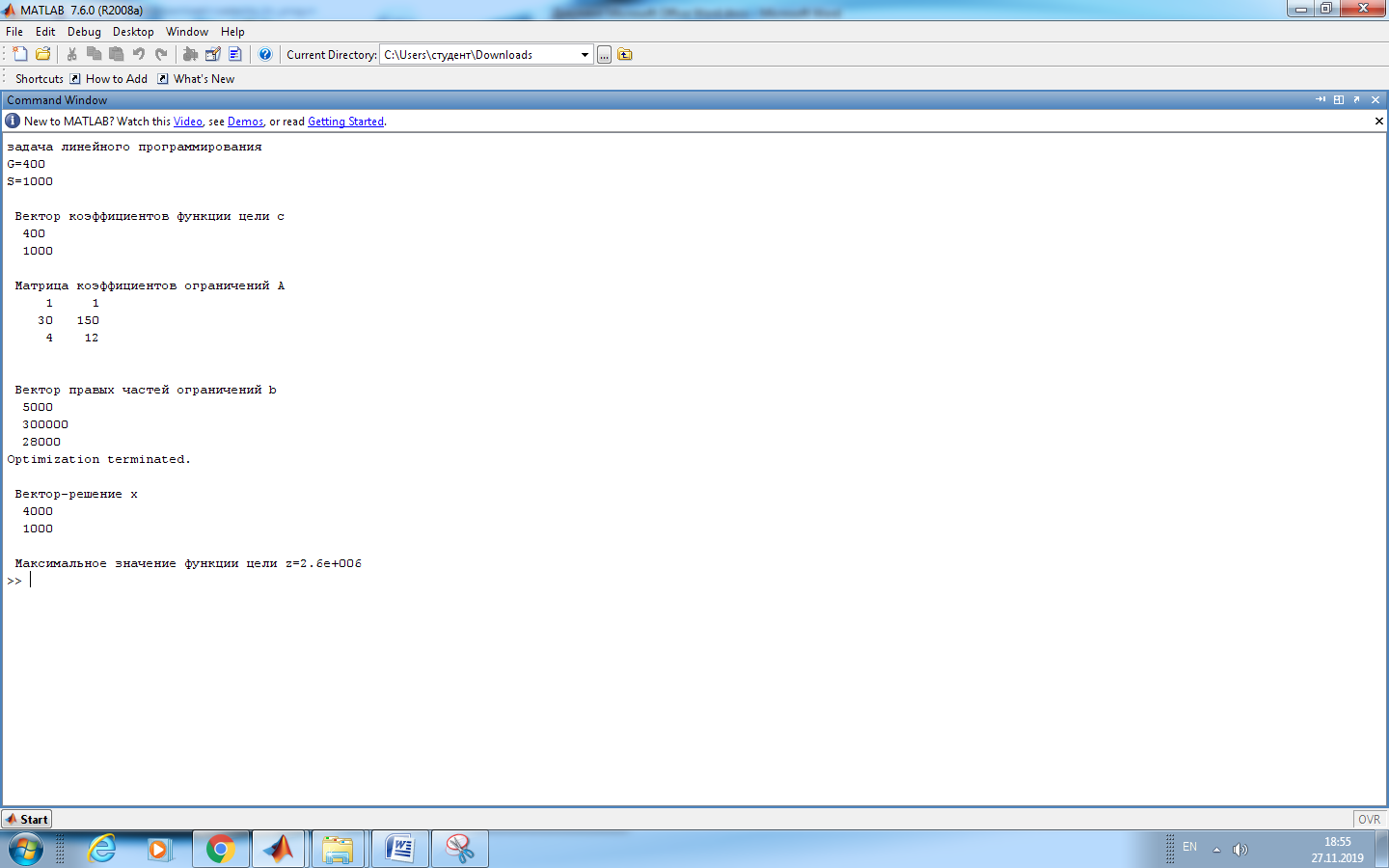Maximize the Command Window panel icon
Screen dimensions: 1389x868
(x=1339, y=99)
